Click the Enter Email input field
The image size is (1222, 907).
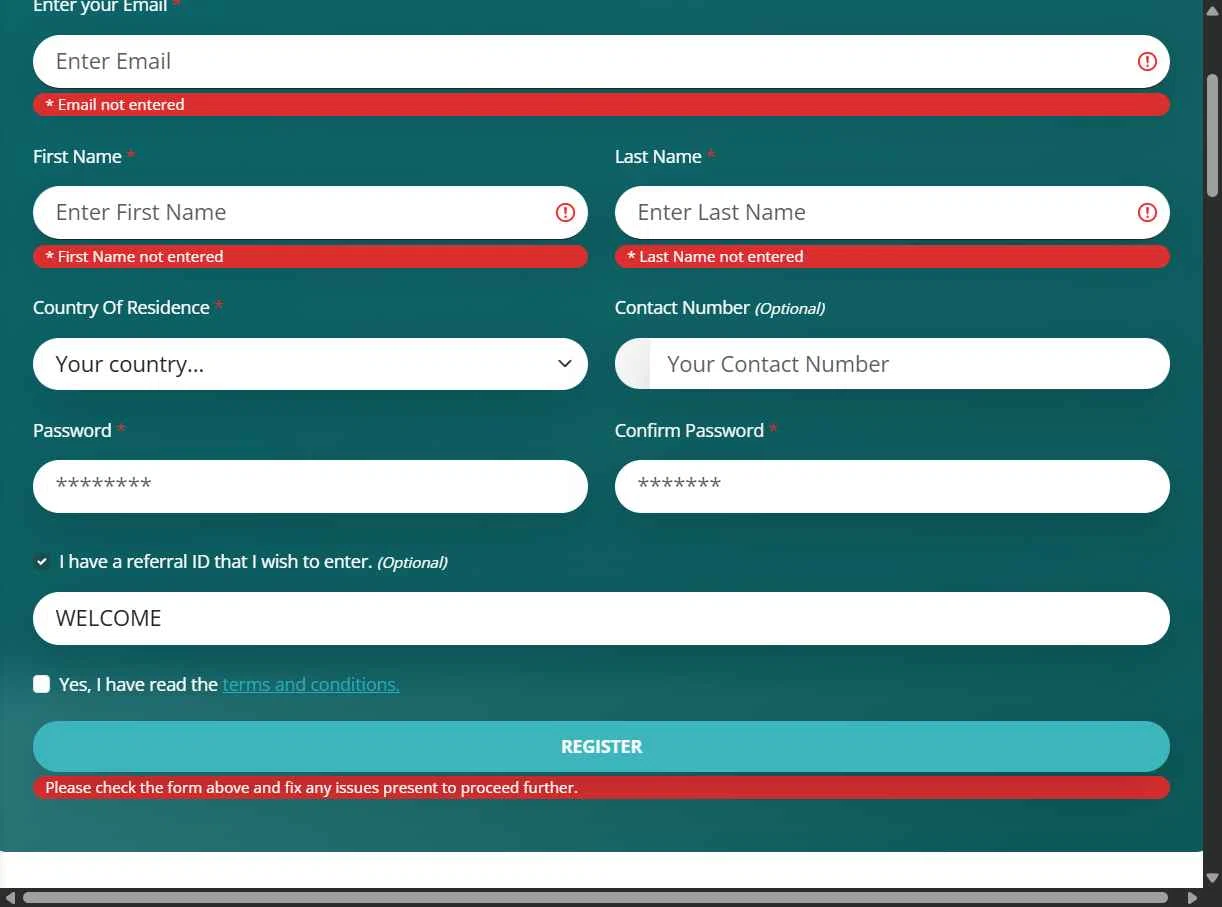point(601,62)
